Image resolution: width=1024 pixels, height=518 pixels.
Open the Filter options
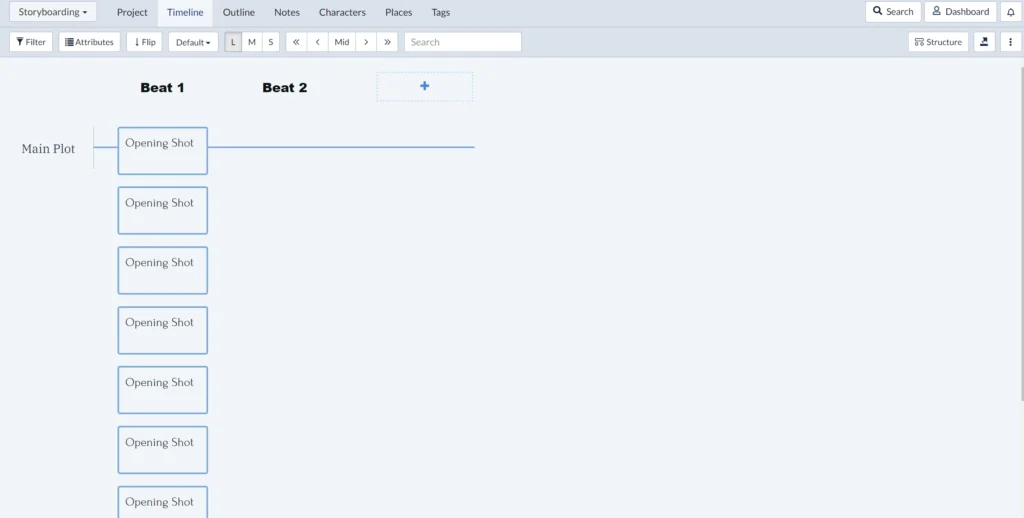(31, 42)
